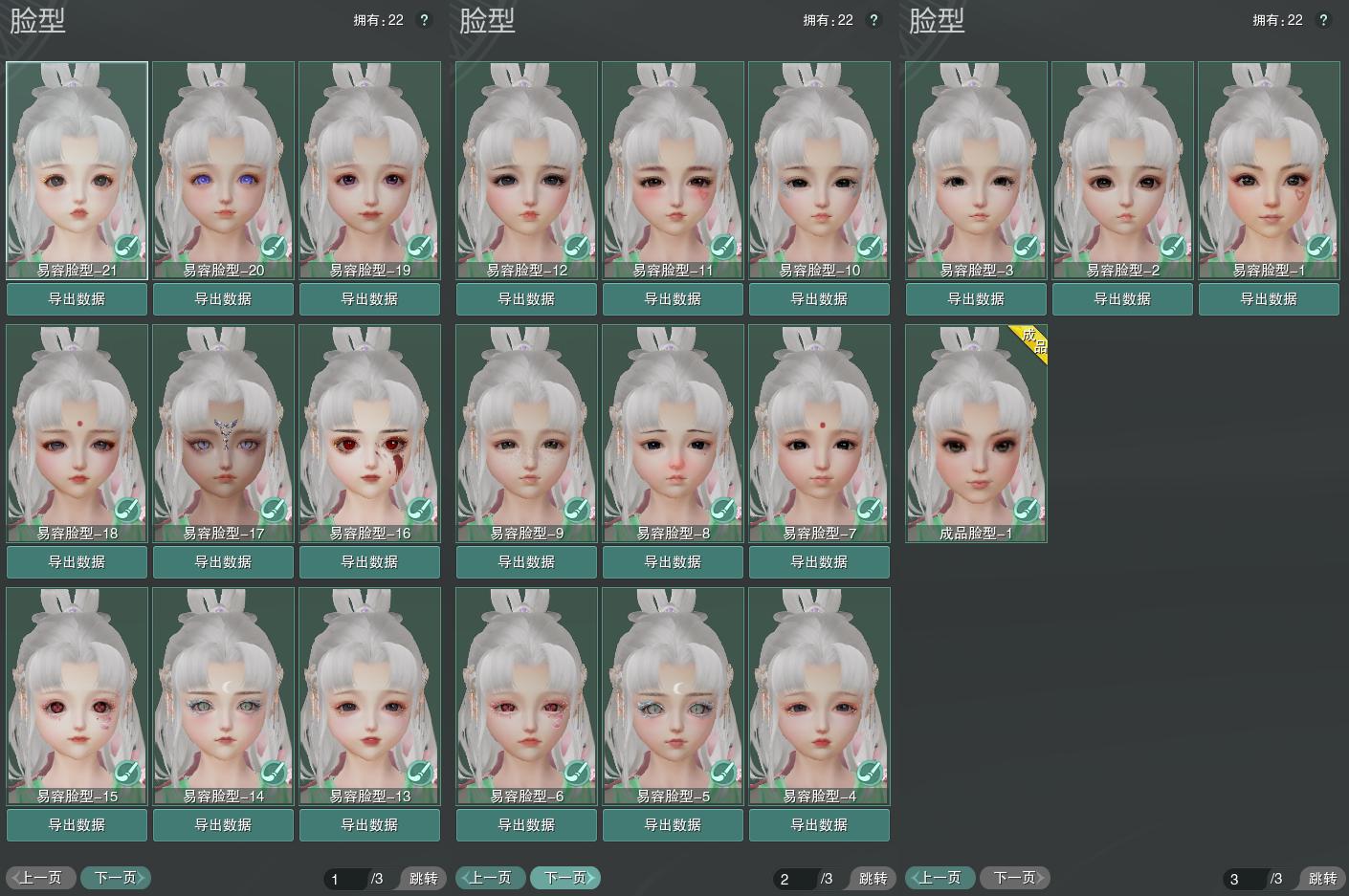
Task: Open brush edit icon on 易容脸型-18
Action: 126,510
